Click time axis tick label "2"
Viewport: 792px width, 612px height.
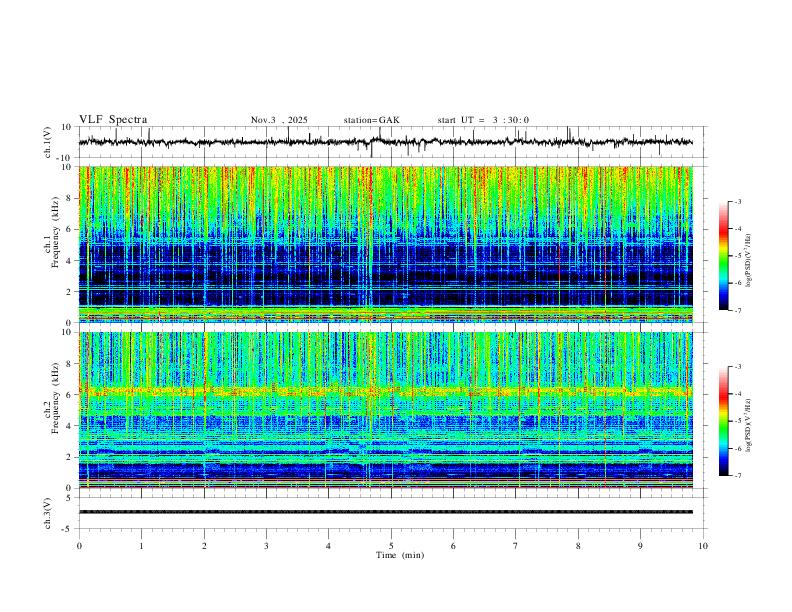[204, 546]
